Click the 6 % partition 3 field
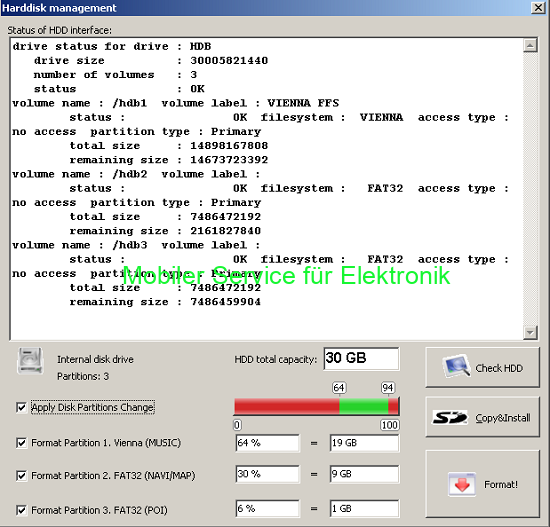 tap(268, 509)
